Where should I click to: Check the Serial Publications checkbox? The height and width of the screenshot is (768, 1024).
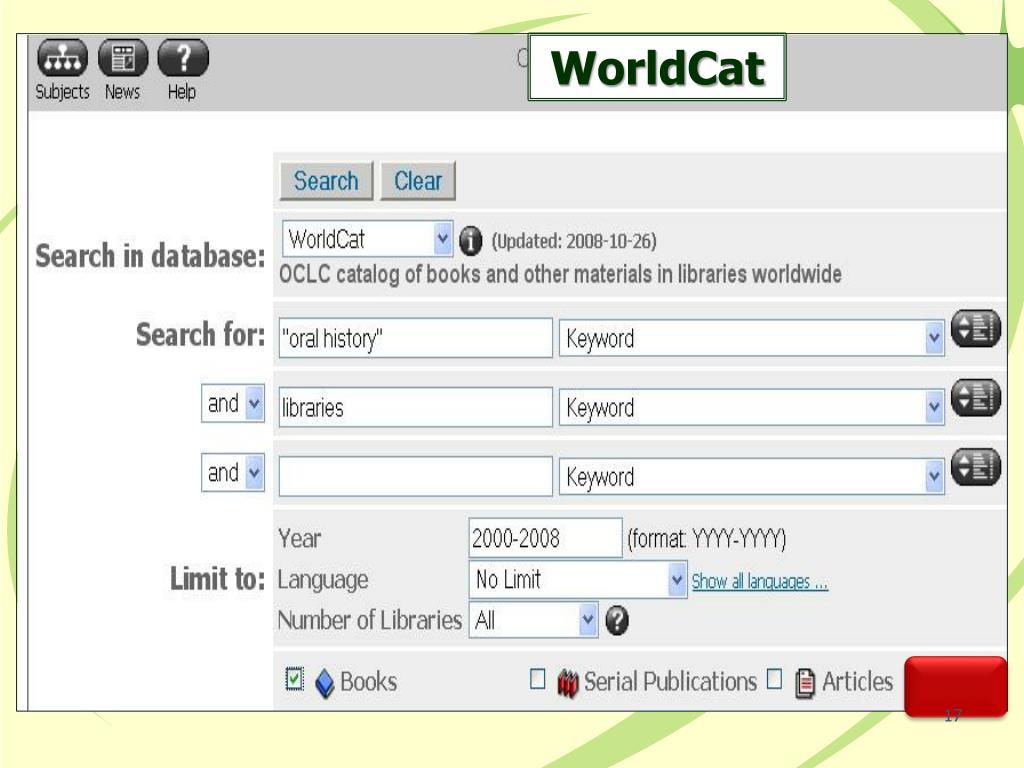(x=537, y=679)
